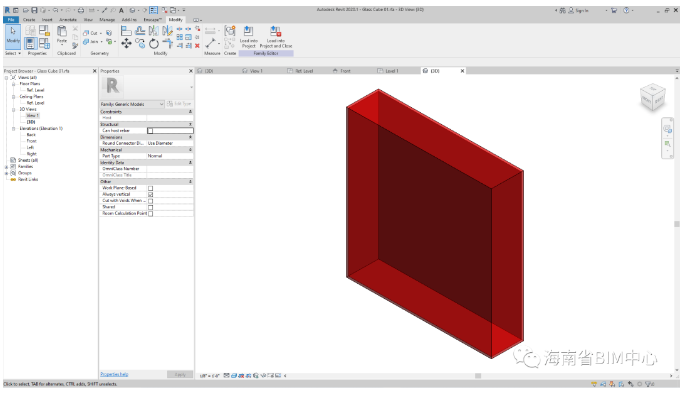This screenshot has height=395, width=688.
Task: Collapse the 3D Views tree node
Action: [14, 109]
